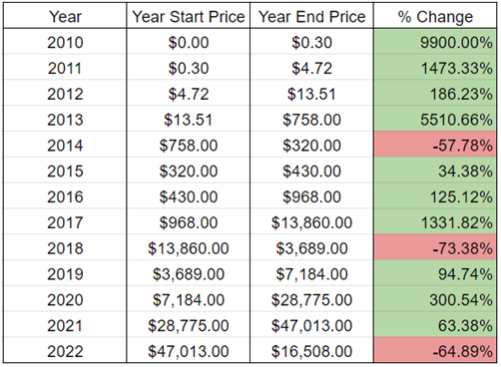The image size is (501, 367).
Task: Select the $28,775.00 start price for 2021
Action: tap(188, 325)
